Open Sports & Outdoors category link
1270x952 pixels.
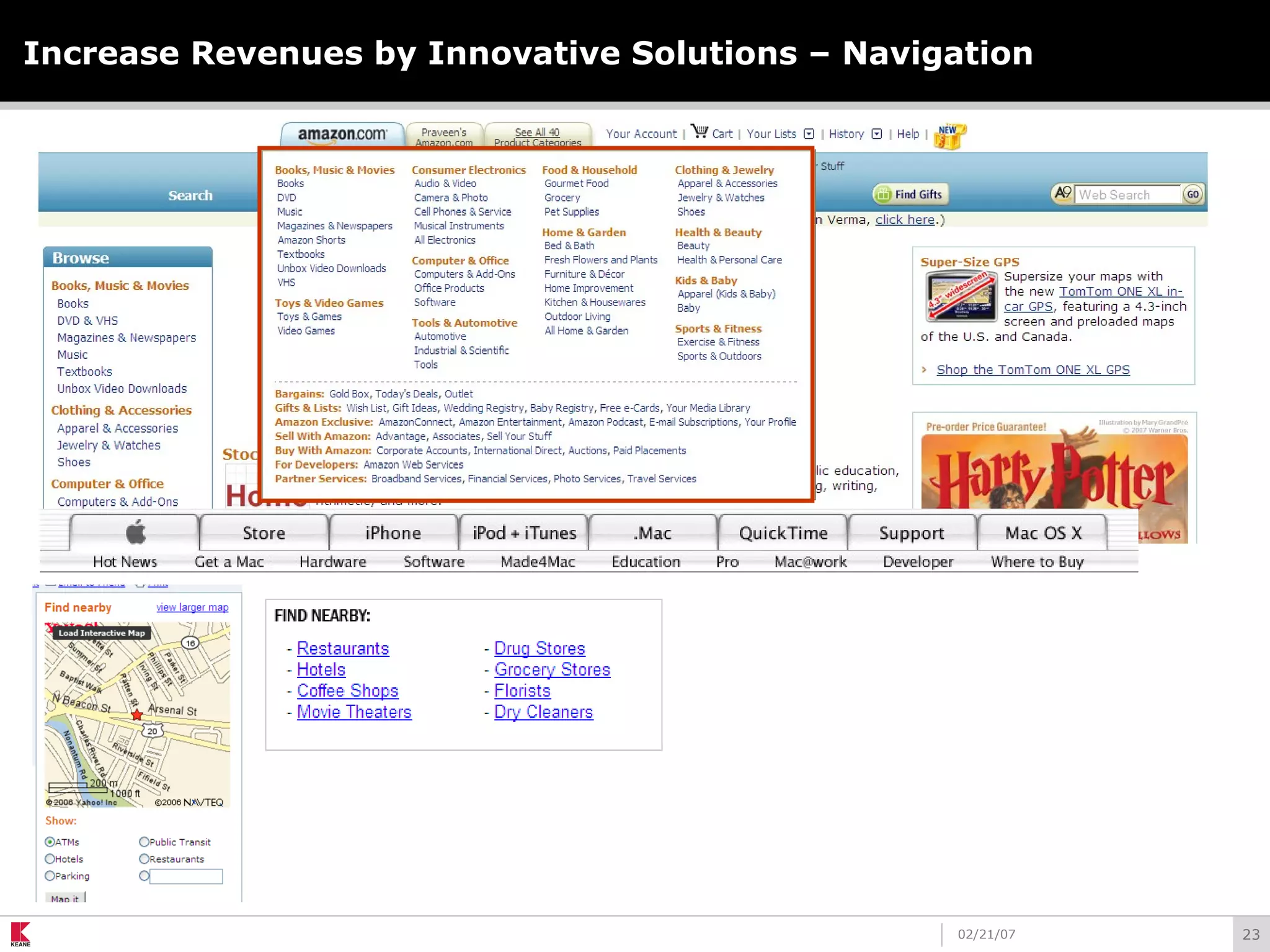click(719, 356)
